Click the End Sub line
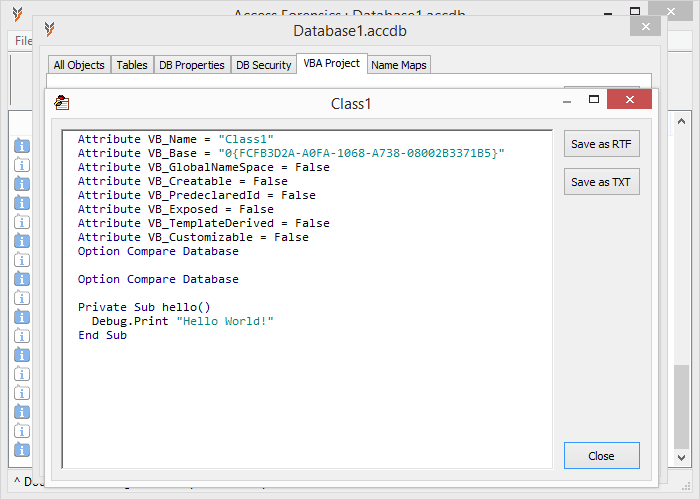This screenshot has width=700, height=500. [102, 335]
